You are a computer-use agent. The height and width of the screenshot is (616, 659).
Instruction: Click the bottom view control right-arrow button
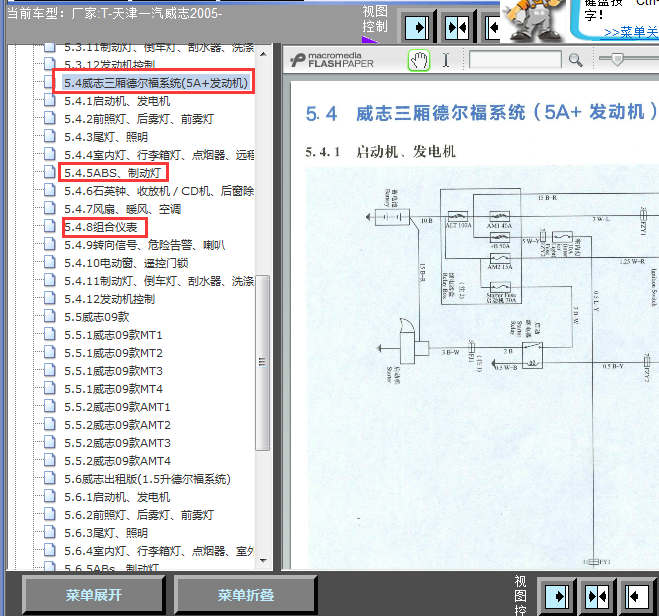point(557,596)
